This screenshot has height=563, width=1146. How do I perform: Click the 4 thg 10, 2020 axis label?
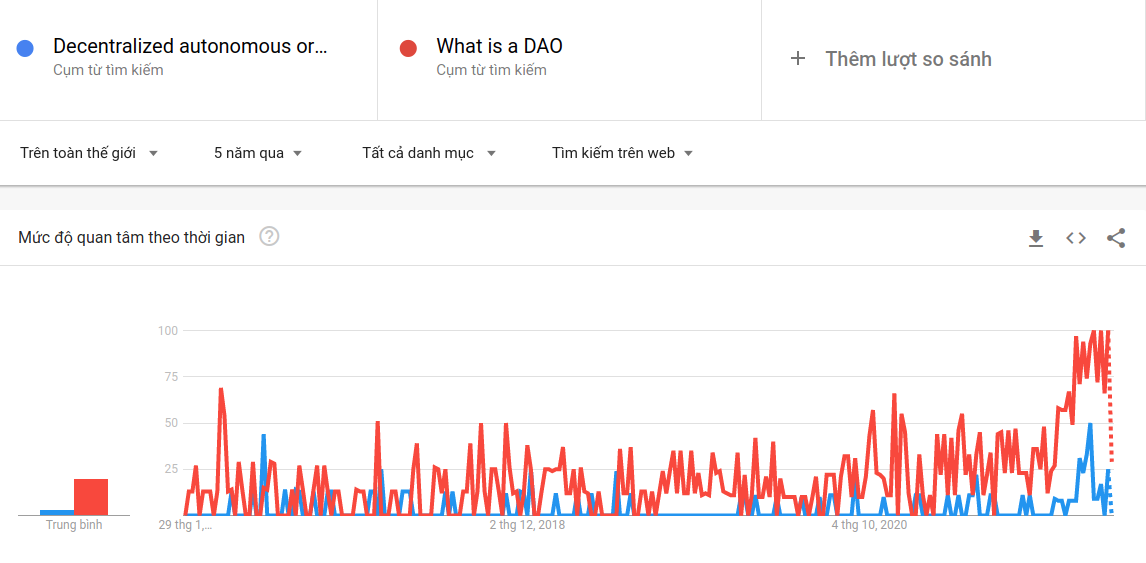point(870,525)
